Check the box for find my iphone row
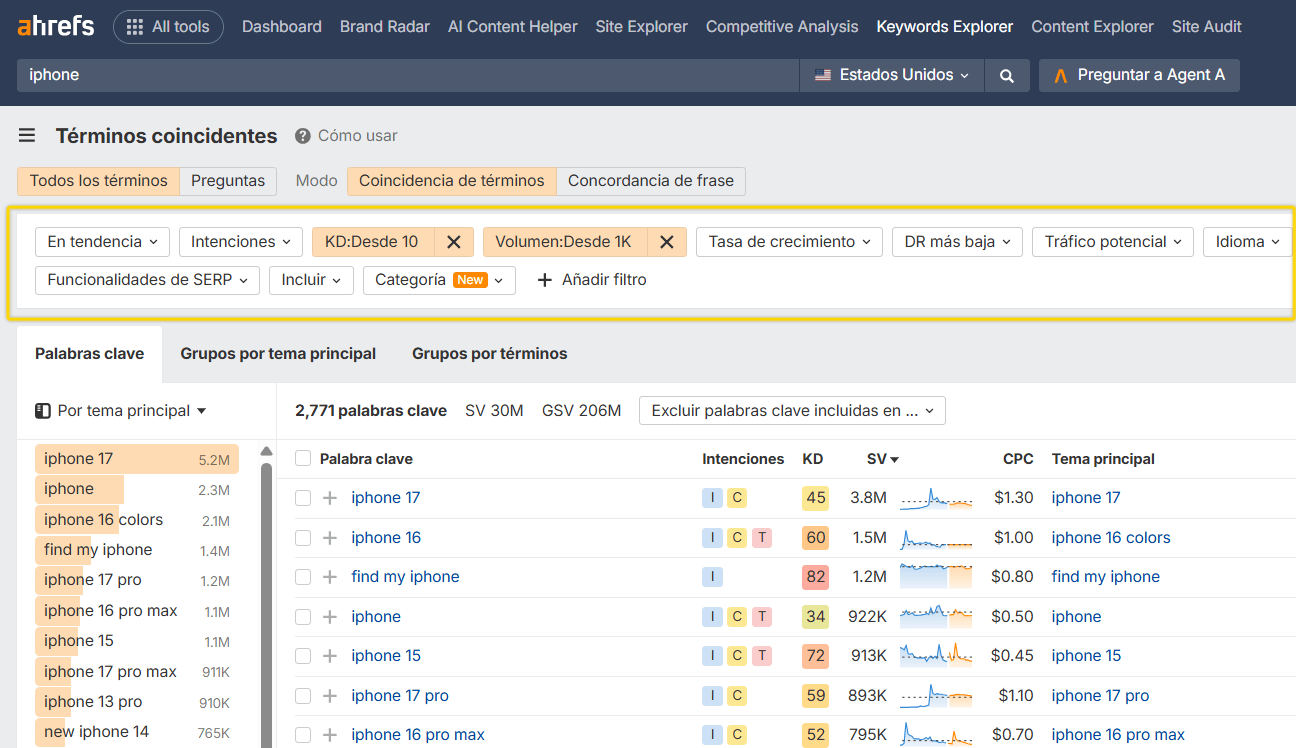Image resolution: width=1296 pixels, height=748 pixels. point(303,577)
